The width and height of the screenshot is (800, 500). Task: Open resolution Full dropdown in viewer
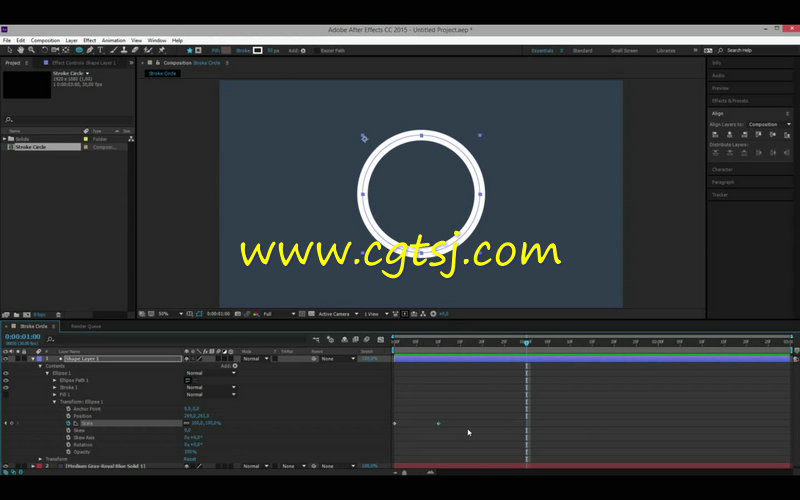[x=279, y=314]
